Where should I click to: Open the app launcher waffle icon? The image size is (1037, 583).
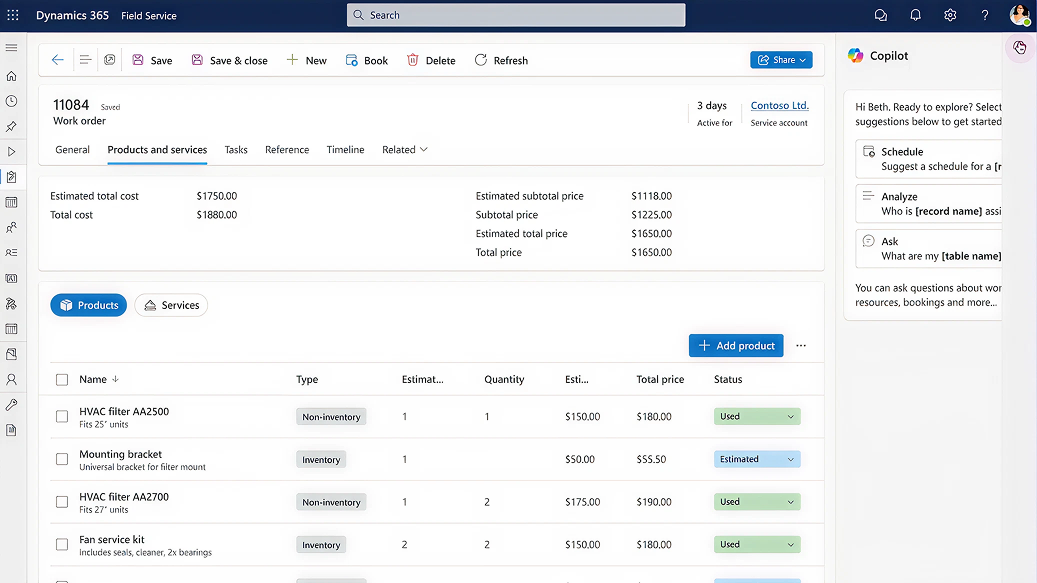coord(12,15)
